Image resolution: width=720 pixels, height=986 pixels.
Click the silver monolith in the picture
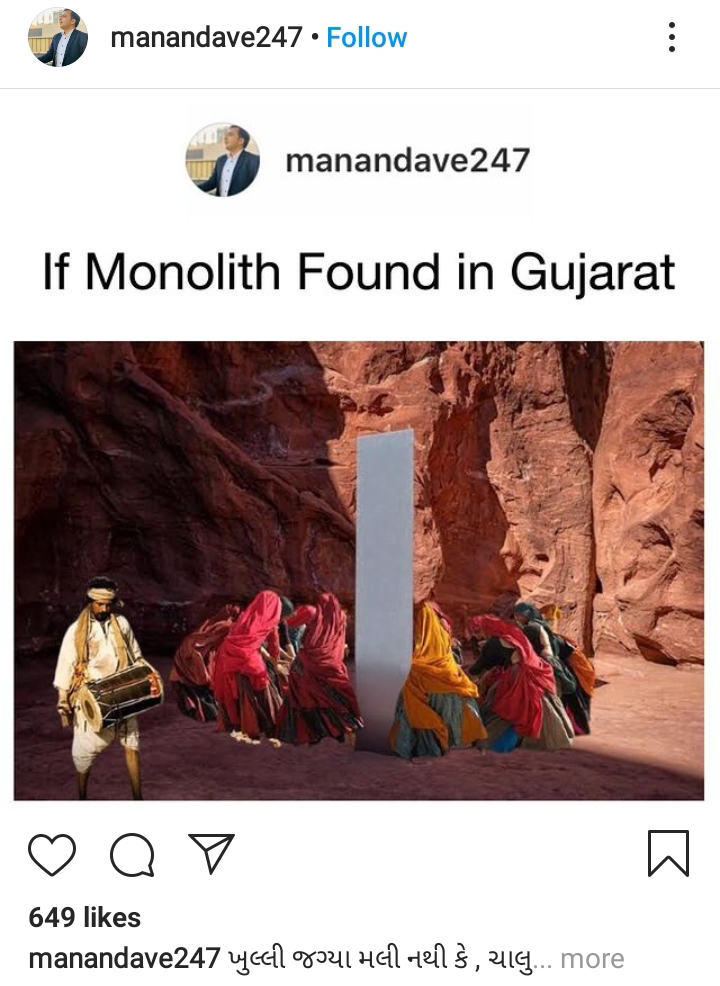pyautogui.click(x=384, y=589)
